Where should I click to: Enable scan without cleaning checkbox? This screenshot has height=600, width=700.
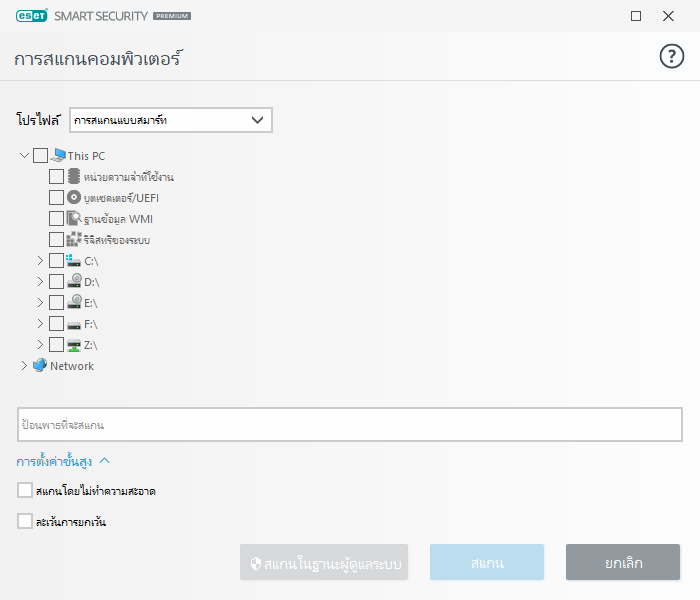[25, 490]
